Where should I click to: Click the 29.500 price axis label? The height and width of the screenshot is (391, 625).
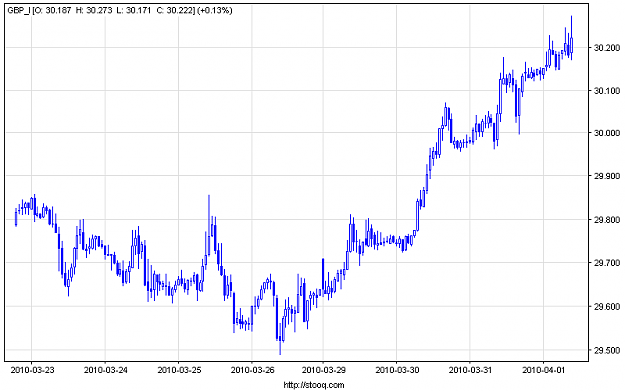607,350
